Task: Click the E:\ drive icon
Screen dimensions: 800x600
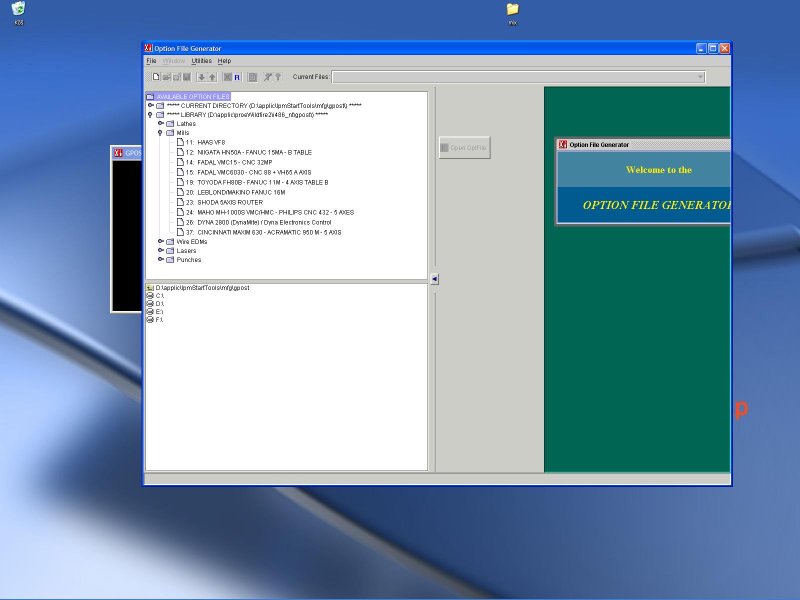Action: coord(150,312)
